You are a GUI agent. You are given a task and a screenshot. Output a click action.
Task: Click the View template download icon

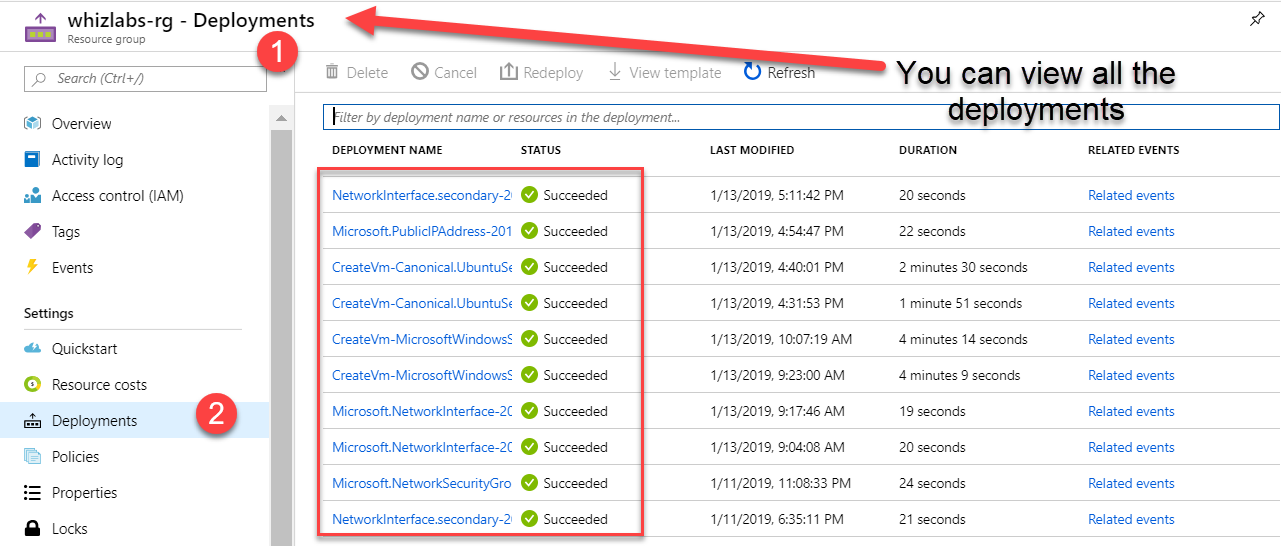coord(615,72)
